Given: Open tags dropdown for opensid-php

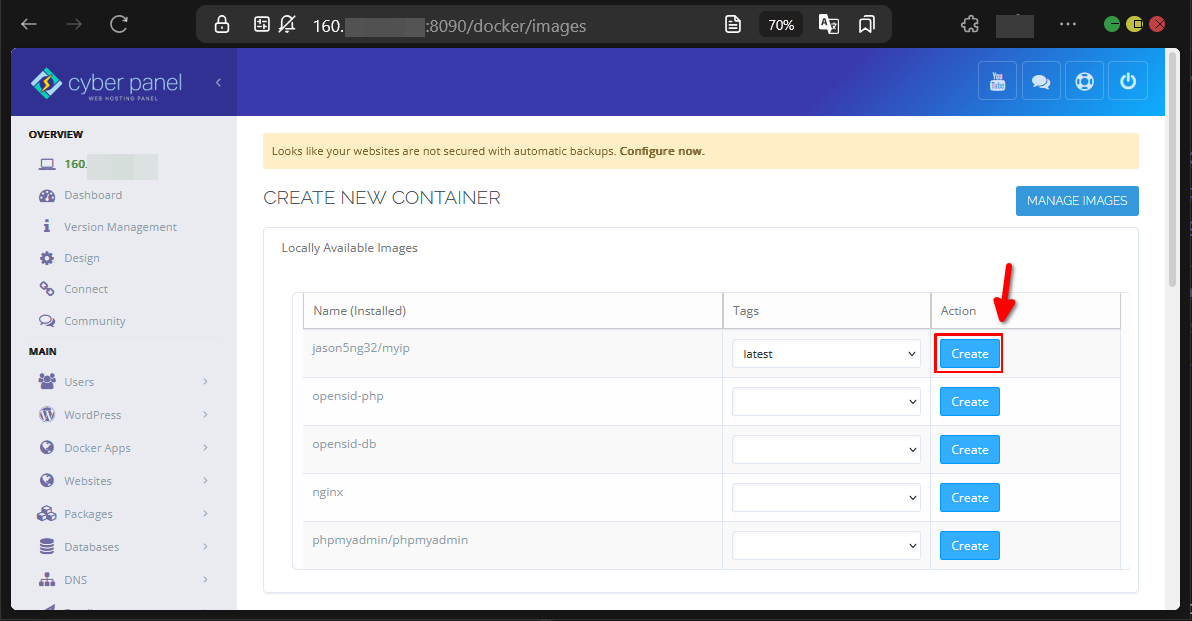Looking at the screenshot, I should point(826,402).
